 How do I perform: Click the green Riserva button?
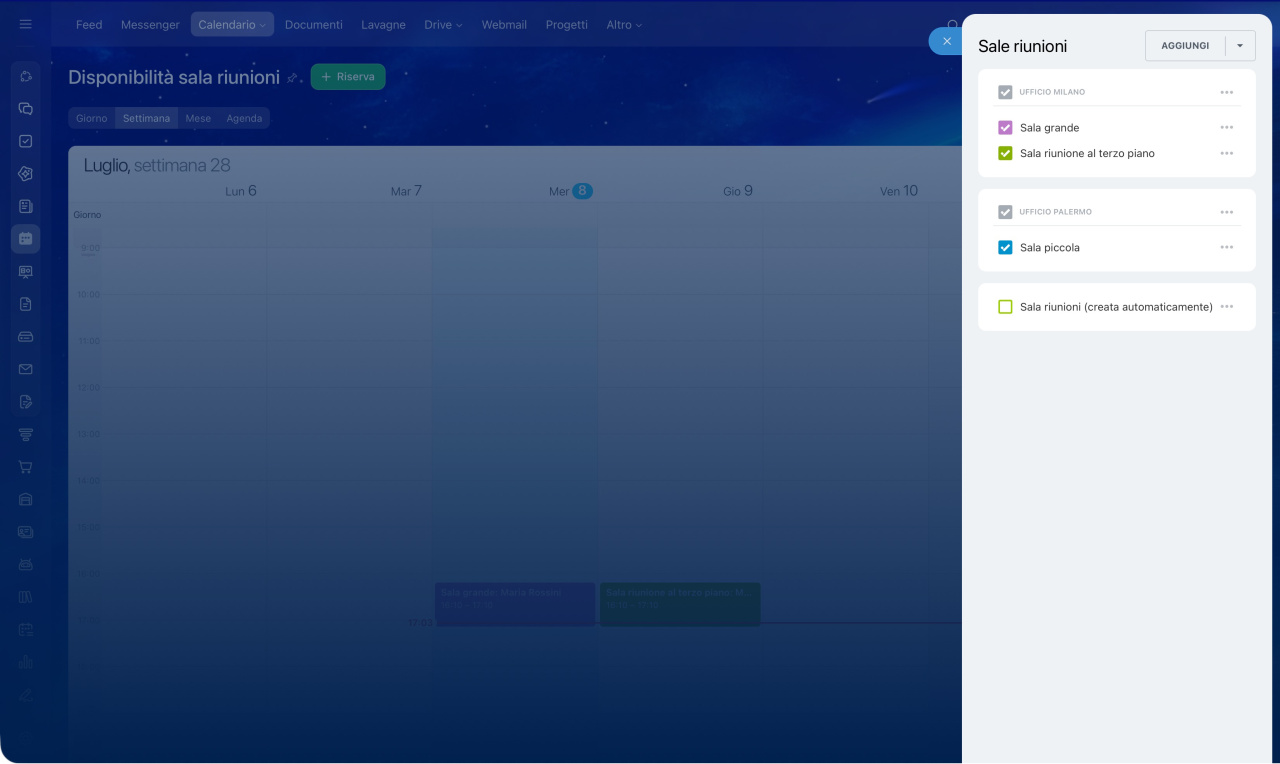(x=348, y=77)
